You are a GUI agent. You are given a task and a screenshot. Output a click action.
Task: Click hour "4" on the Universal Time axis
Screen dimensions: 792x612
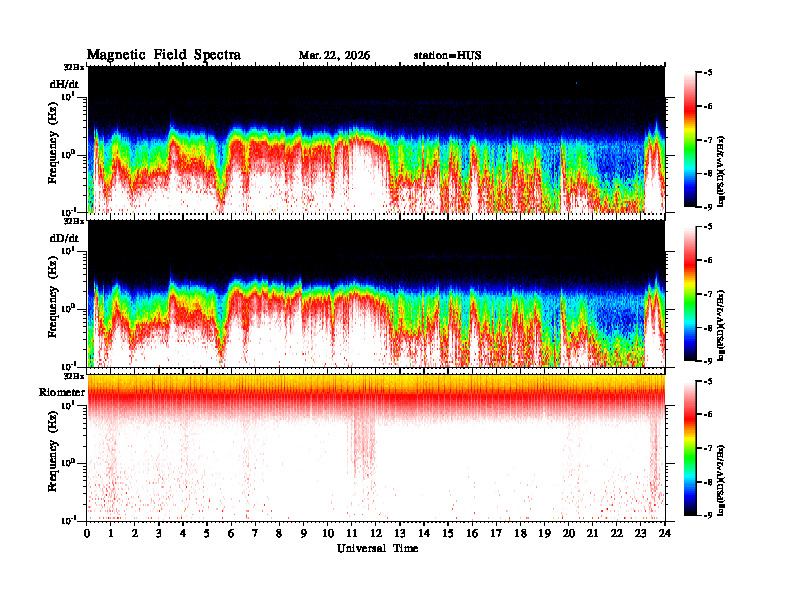(183, 533)
